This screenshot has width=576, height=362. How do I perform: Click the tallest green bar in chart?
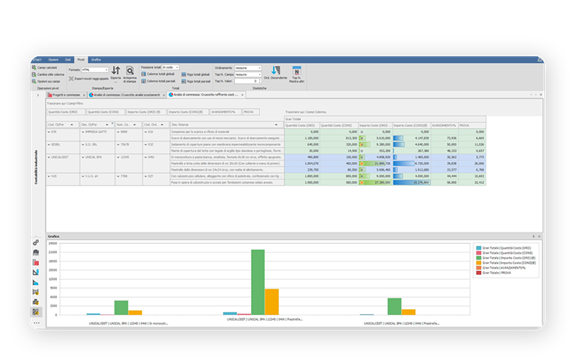click(258, 282)
